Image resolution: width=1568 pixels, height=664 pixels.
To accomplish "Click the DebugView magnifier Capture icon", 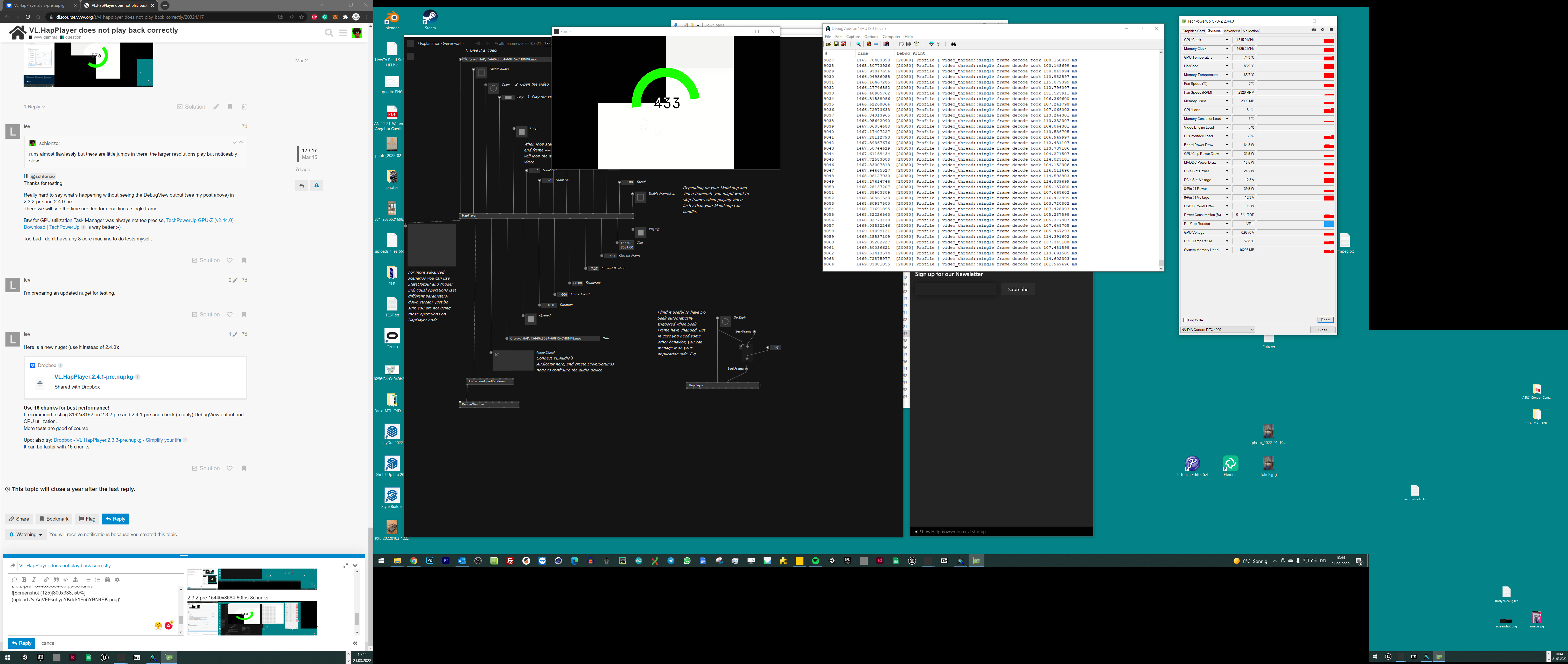I will (859, 44).
